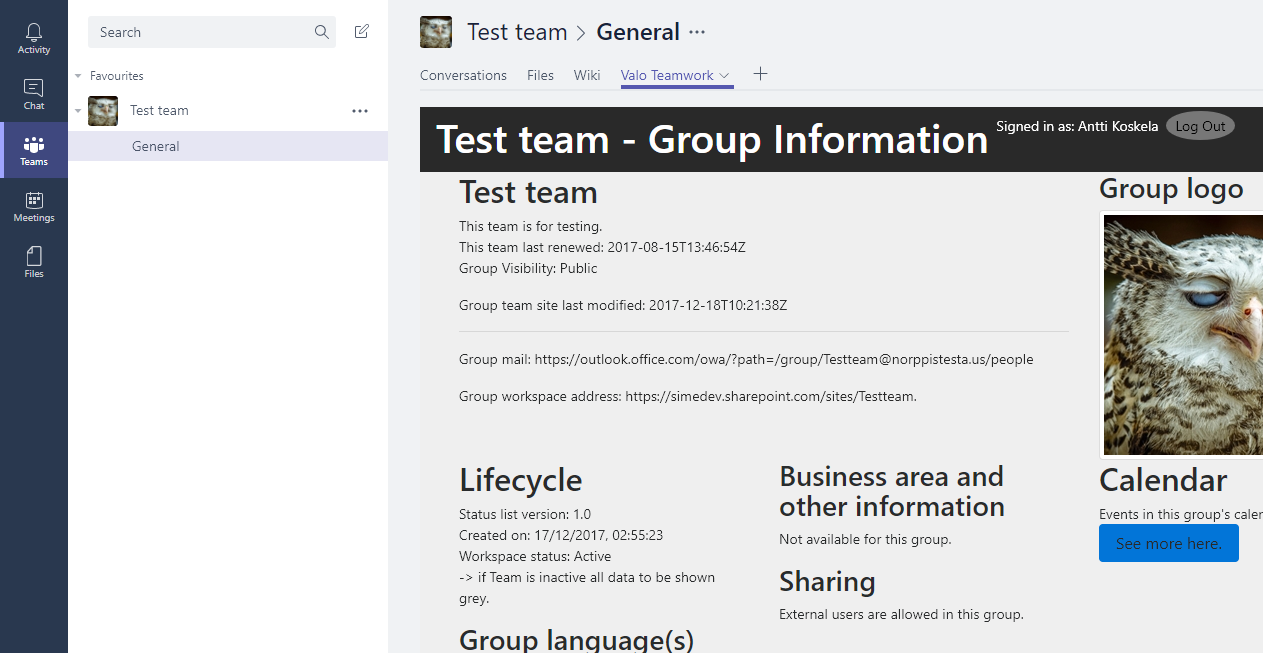The height and width of the screenshot is (653, 1263).
Task: Open the Chat section
Action: point(34,95)
